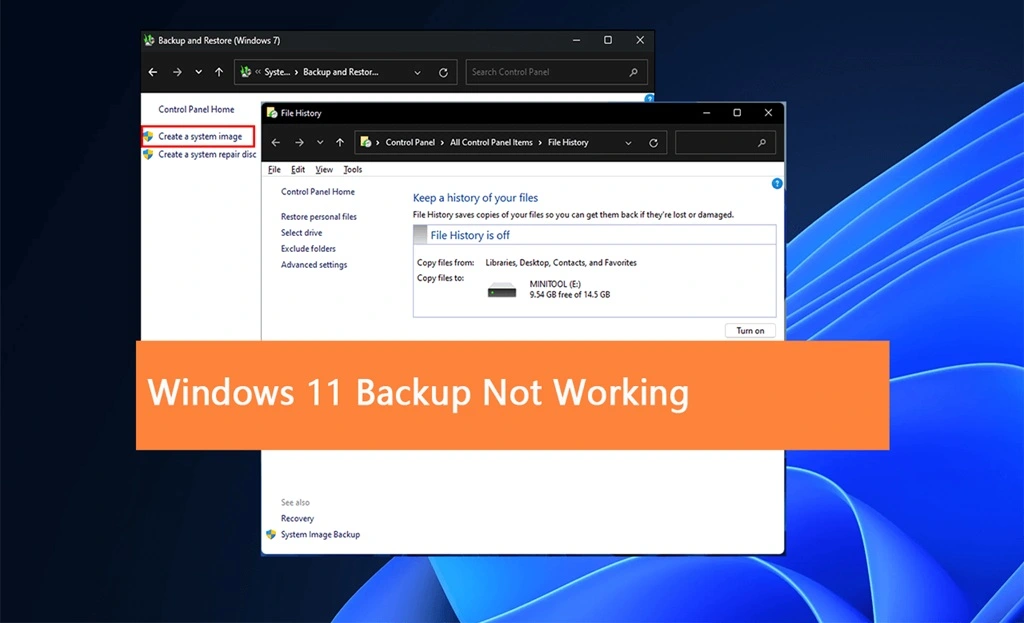Viewport: 1024px width, 623px height.
Task: Turn on File History
Action: 750,330
